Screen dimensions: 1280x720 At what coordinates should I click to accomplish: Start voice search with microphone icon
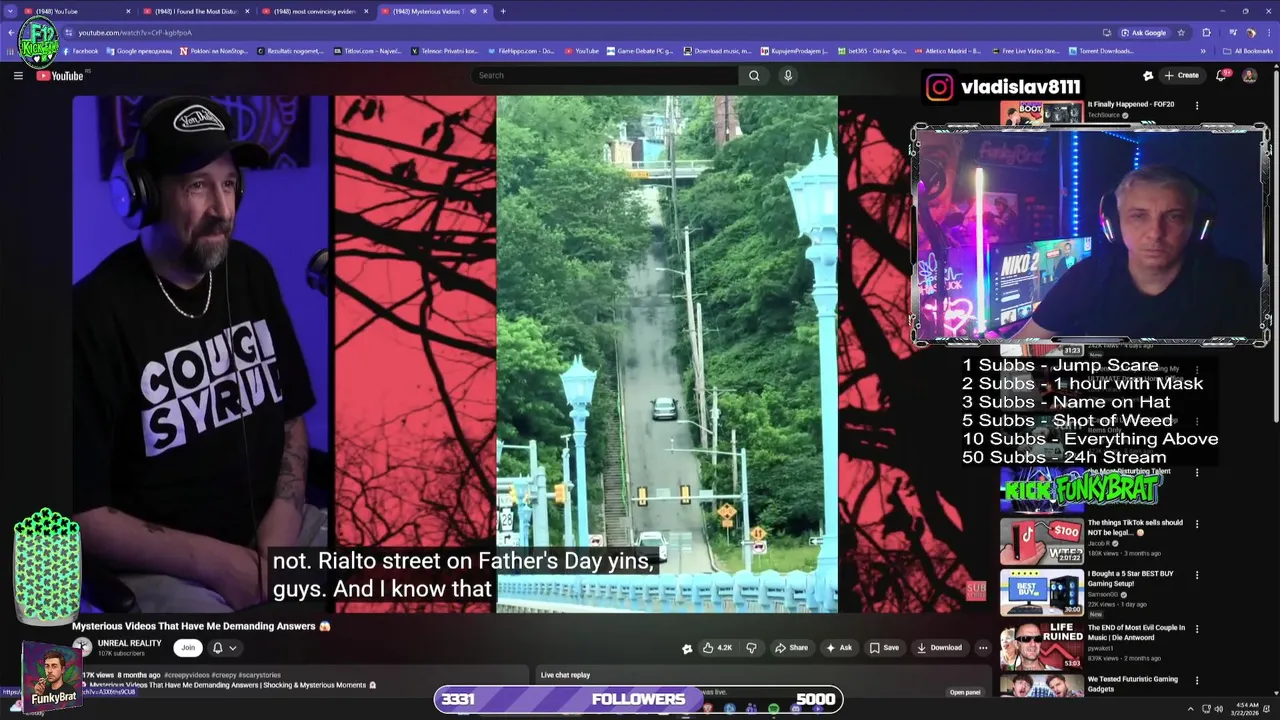tap(788, 75)
